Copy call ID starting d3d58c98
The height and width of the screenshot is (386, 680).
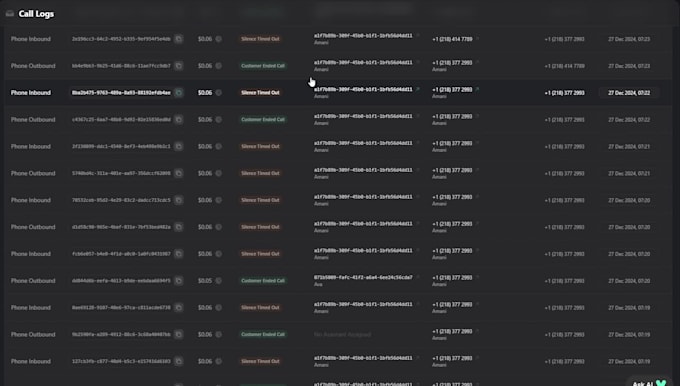pos(178,227)
